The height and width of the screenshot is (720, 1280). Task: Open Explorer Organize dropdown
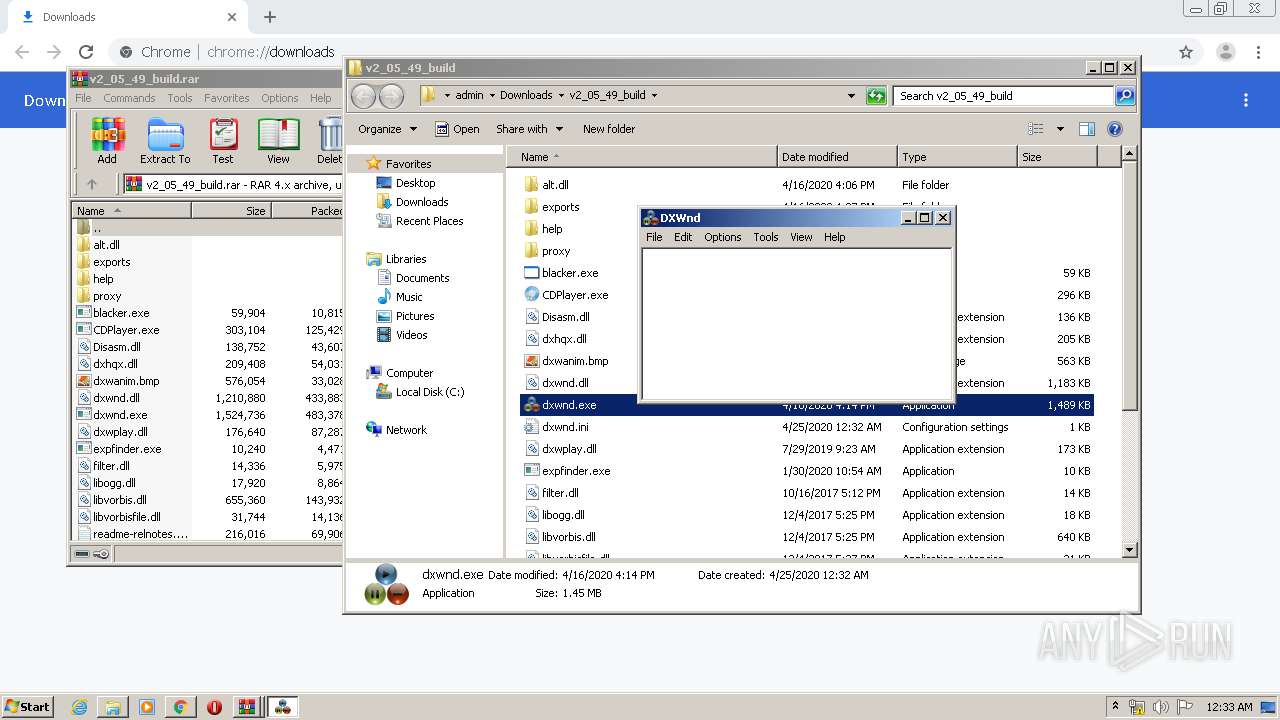click(x=387, y=129)
